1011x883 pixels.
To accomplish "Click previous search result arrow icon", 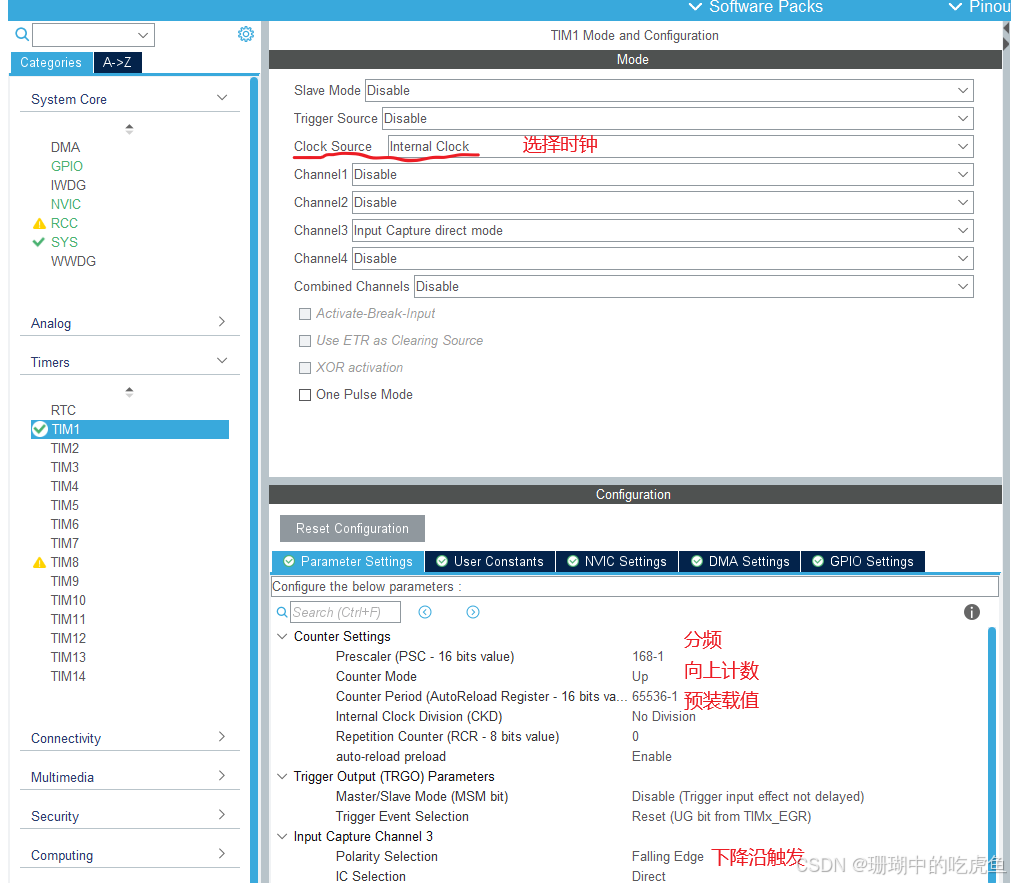I will click(425, 612).
